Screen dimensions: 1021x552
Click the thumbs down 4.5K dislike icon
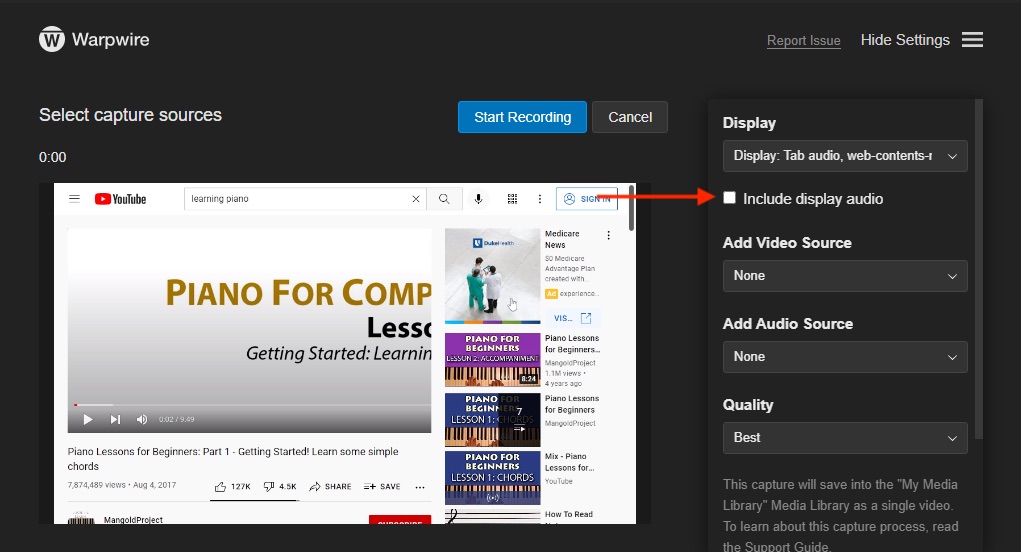pyautogui.click(x=269, y=486)
